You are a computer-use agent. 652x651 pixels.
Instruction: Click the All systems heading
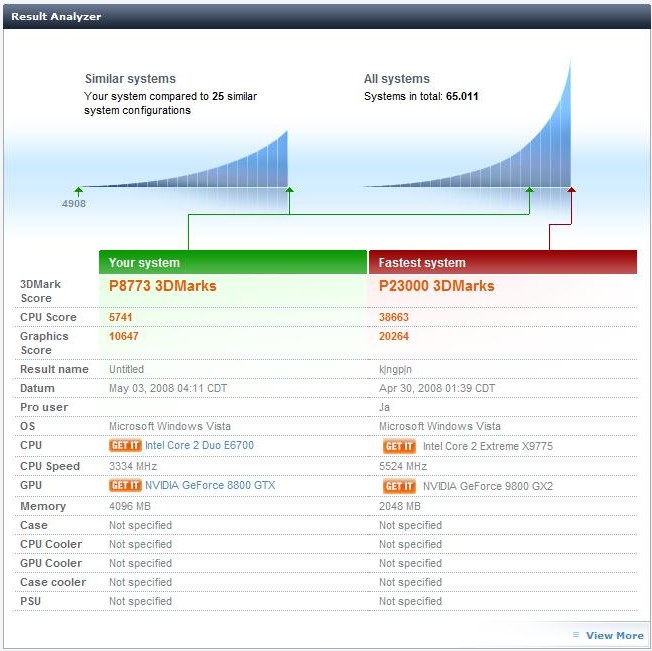[397, 79]
